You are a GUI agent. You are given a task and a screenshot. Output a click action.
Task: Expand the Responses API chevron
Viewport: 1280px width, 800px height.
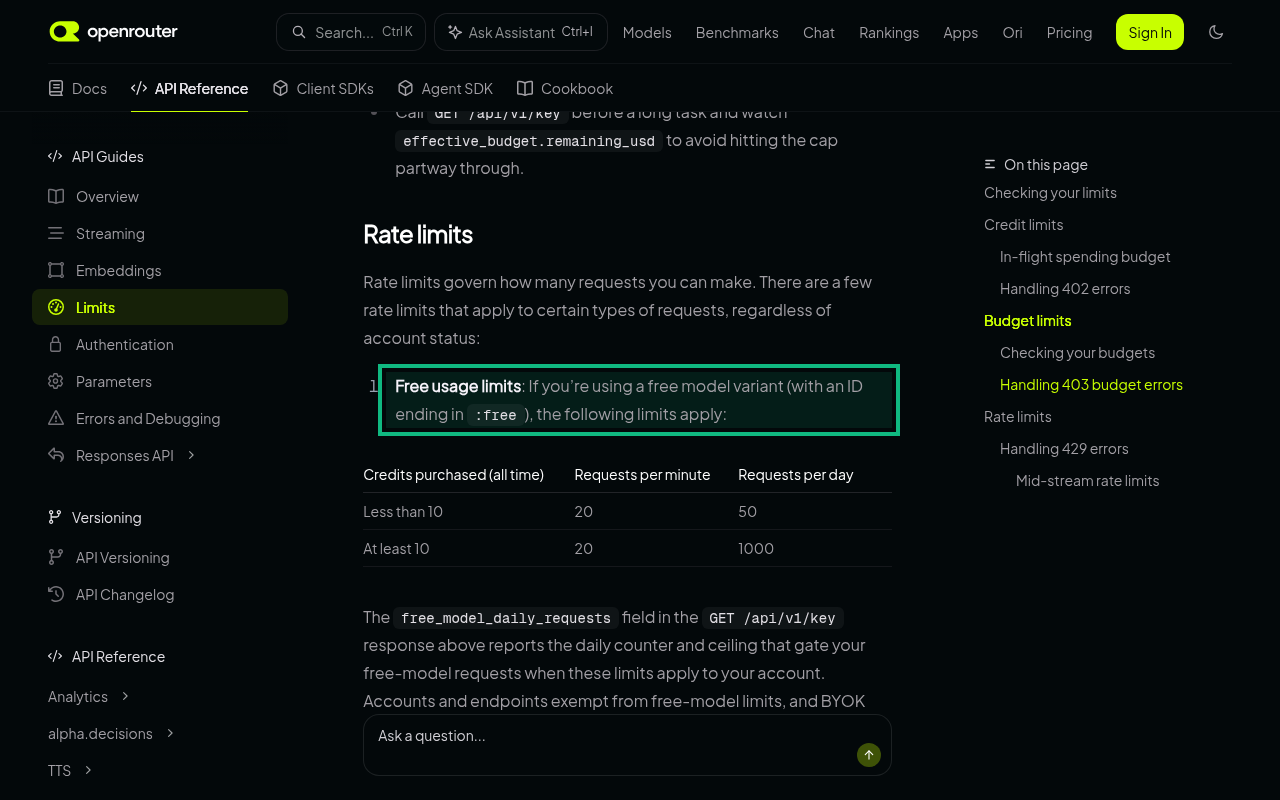191,455
